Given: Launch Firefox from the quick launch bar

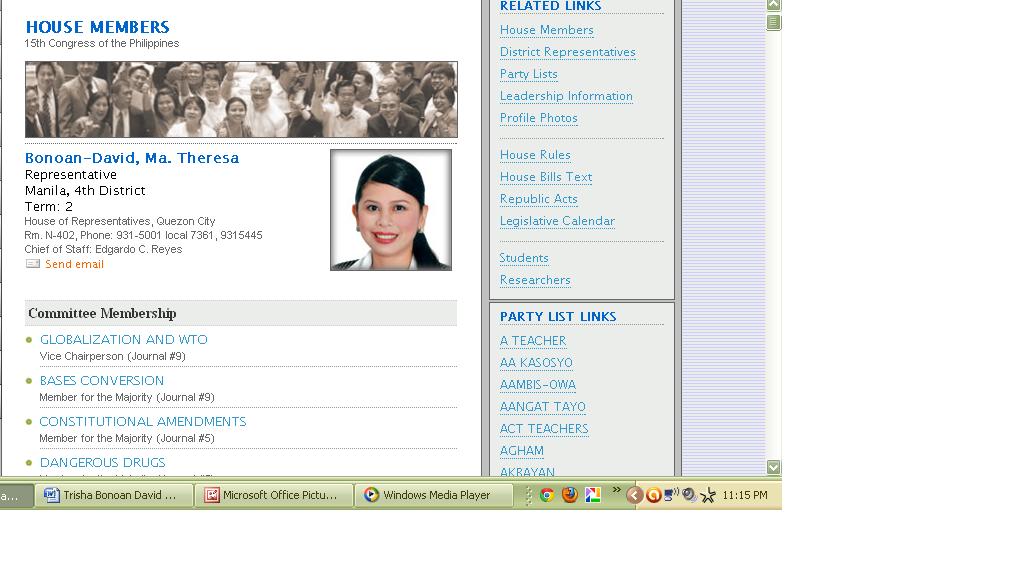Looking at the screenshot, I should 570,495.
